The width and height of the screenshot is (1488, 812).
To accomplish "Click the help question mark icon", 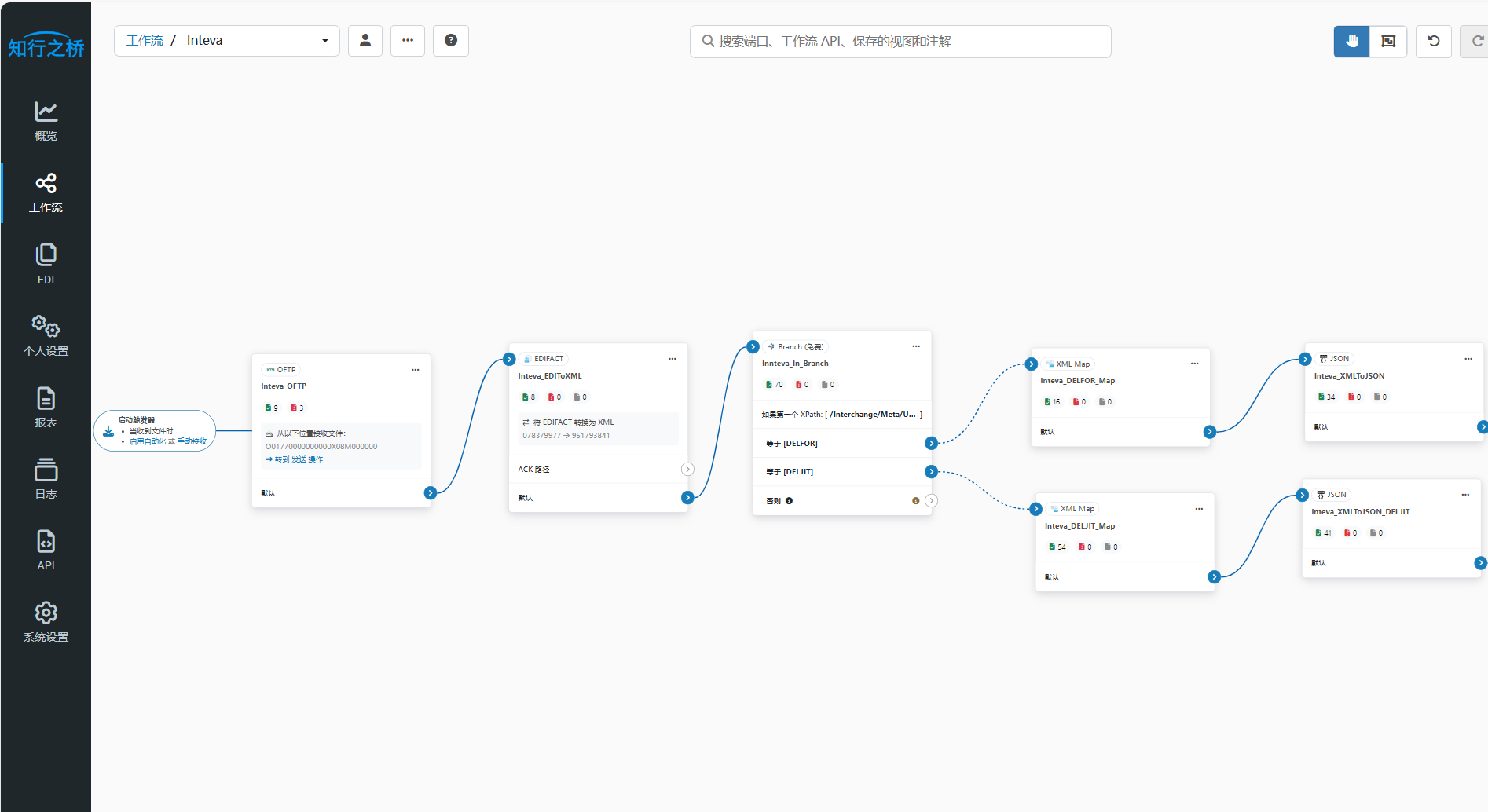I will coord(451,41).
